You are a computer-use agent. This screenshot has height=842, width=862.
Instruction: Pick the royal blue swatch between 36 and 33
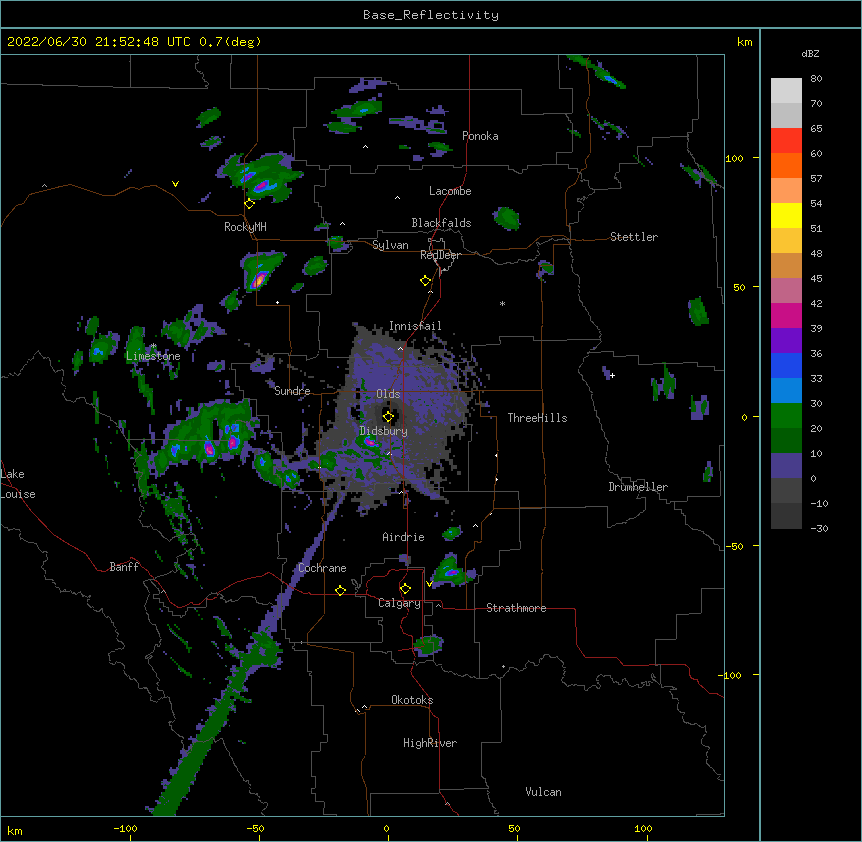786,365
